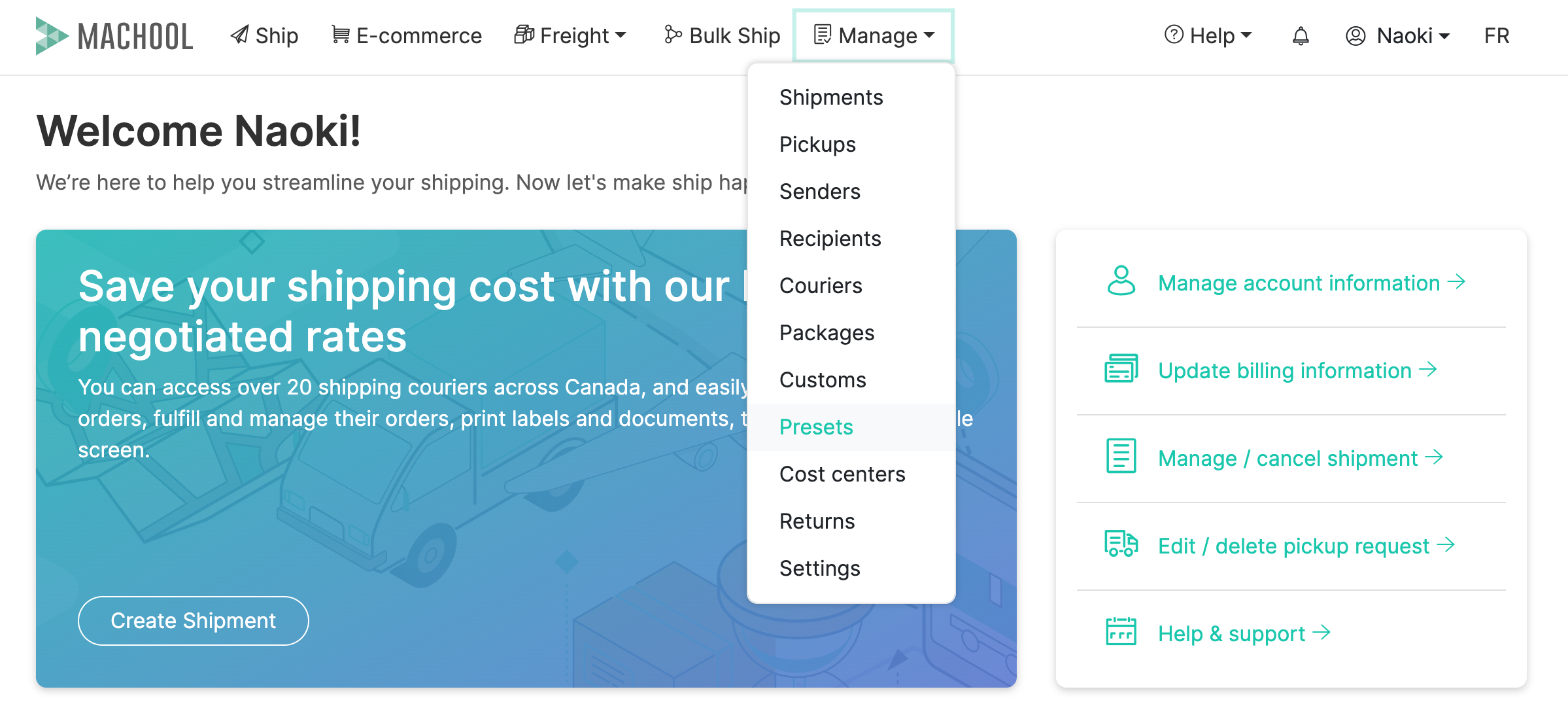Screen dimensions: 1568x721
Task: Go to Bulk Ship page
Action: 722,35
